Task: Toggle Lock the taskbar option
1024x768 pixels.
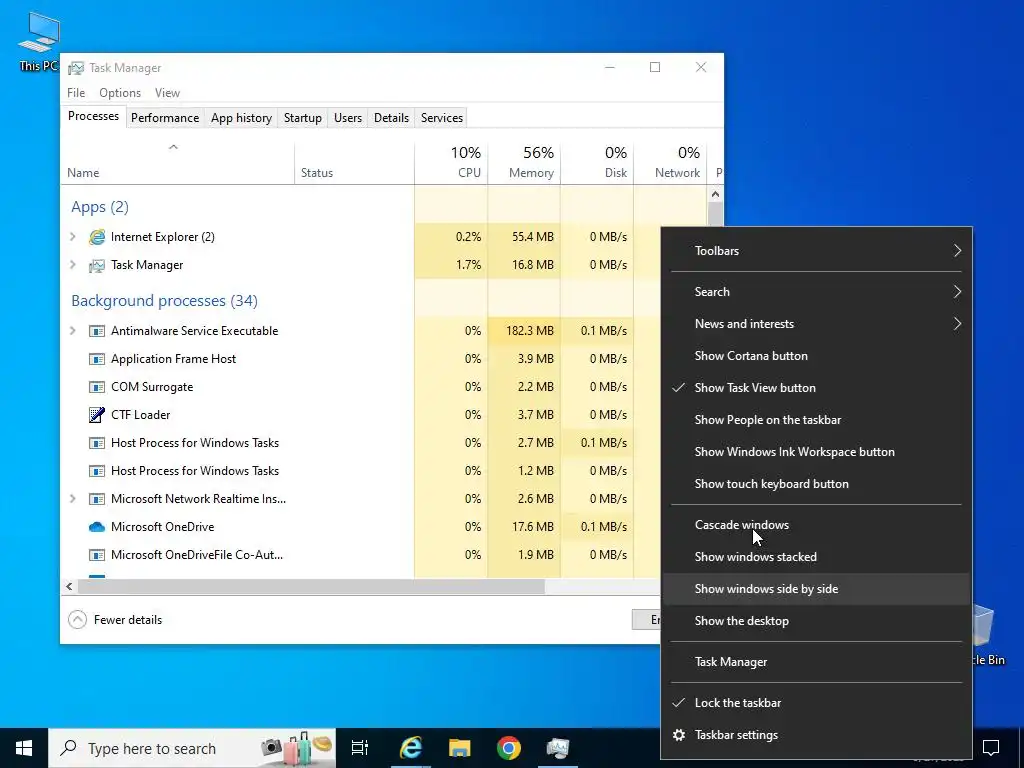Action: (816, 703)
